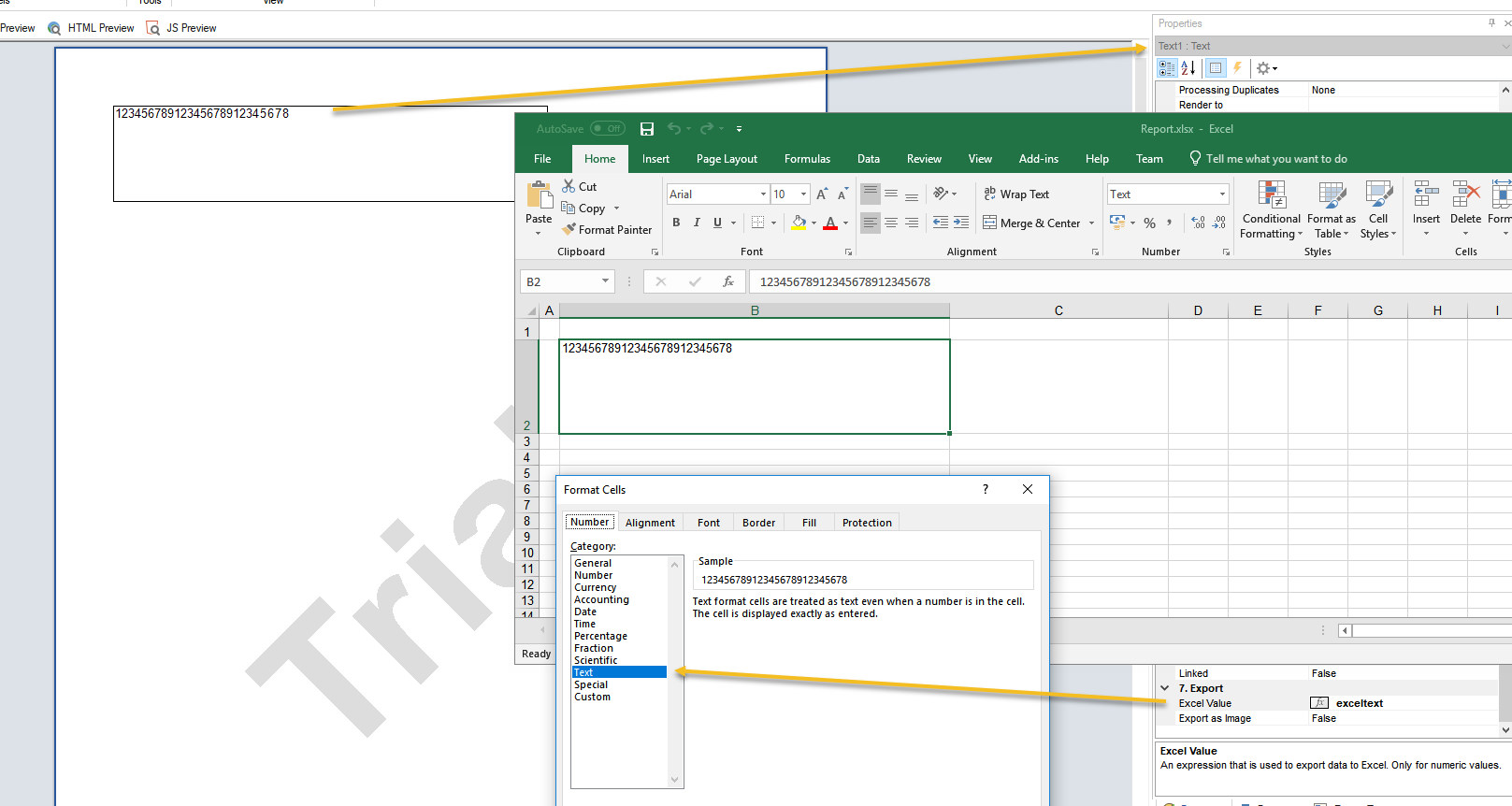Viewport: 1512px width, 806px height.
Task: Switch to Protection tab in Format Cells
Action: tap(867, 523)
